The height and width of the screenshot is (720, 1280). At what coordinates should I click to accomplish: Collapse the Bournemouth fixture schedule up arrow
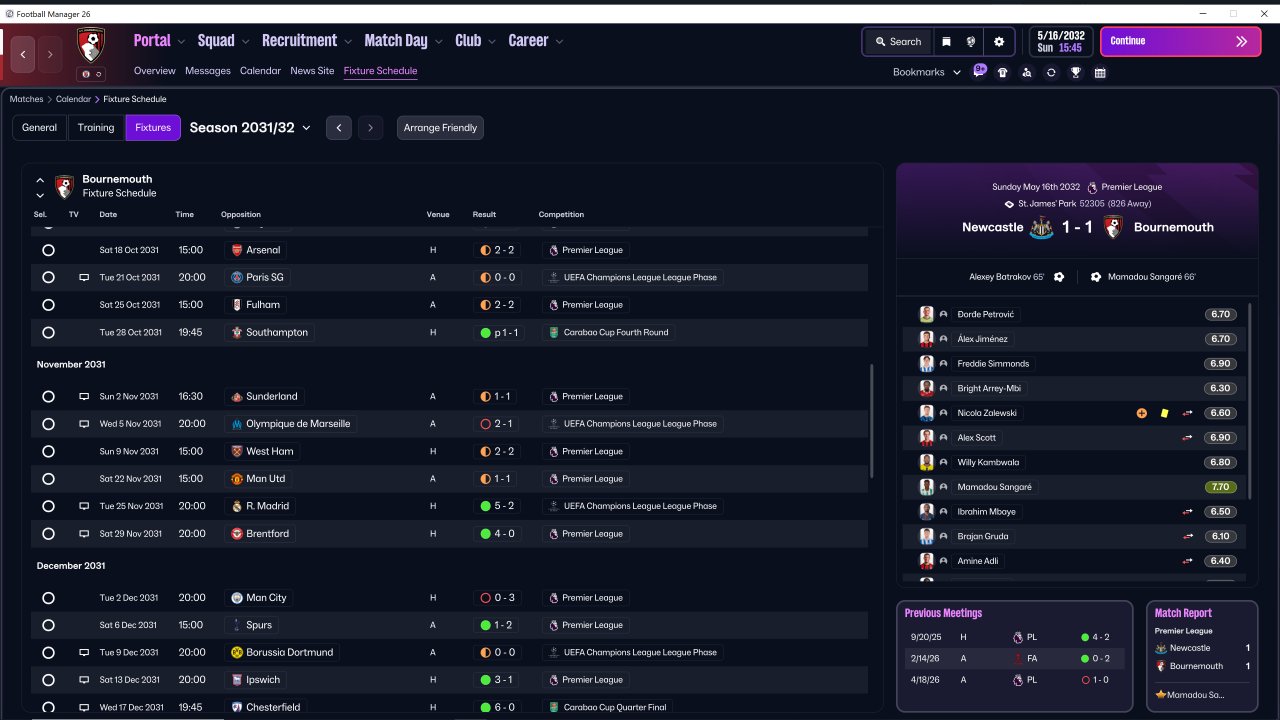click(40, 180)
